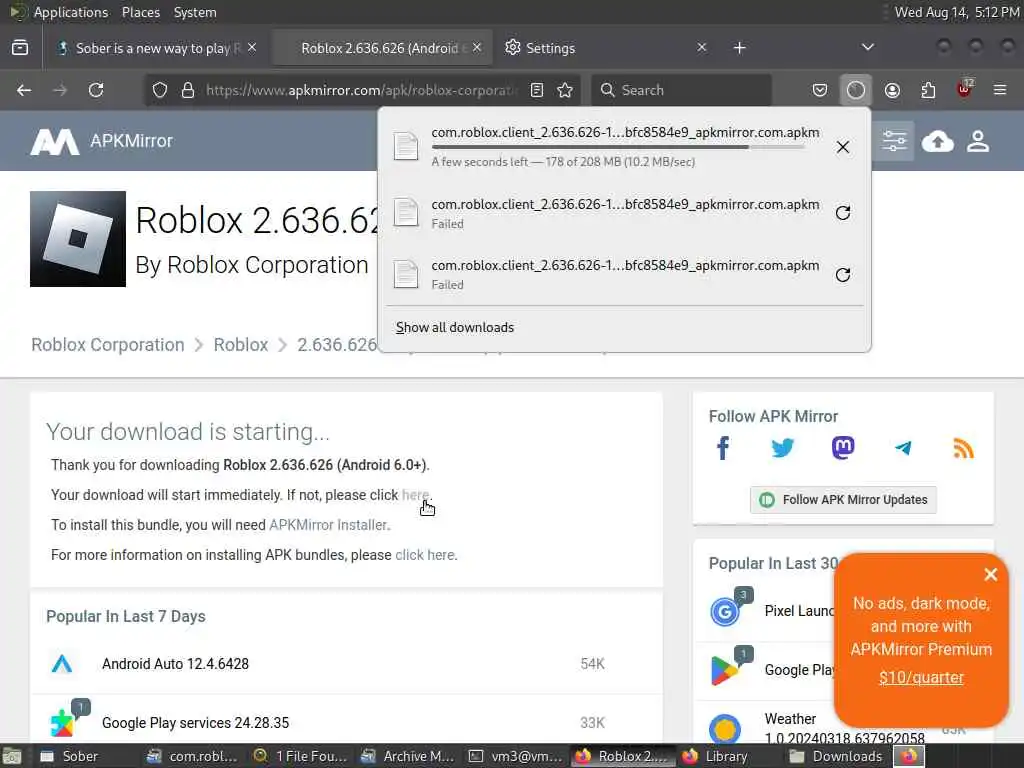Open the $10/quarter premium link
Screen dimensions: 1024x768
[921, 677]
